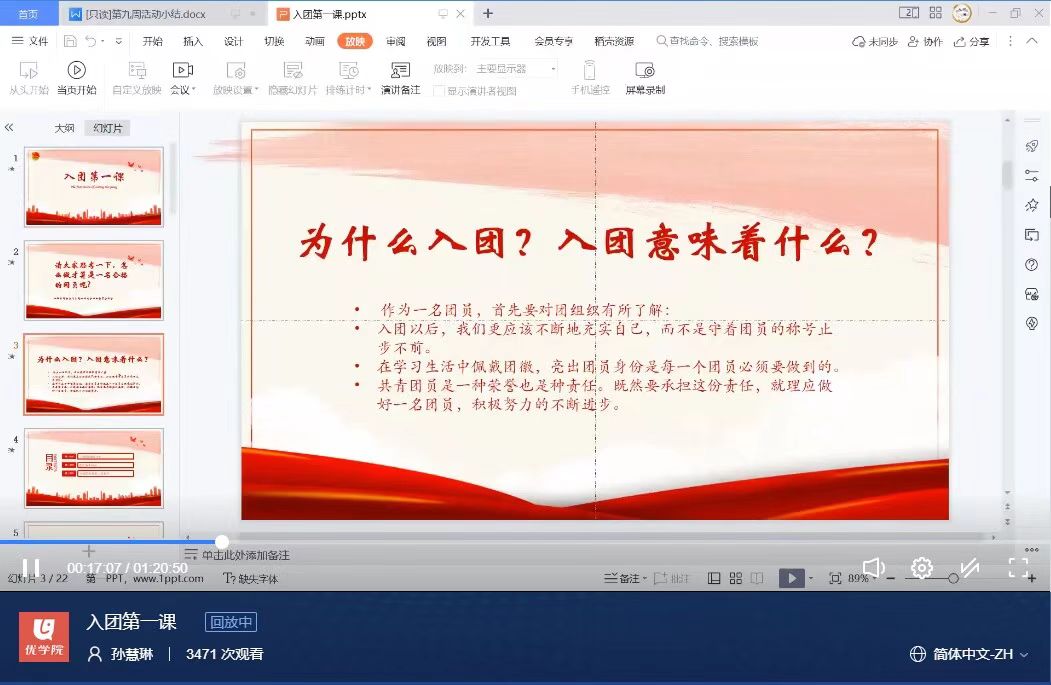Start 屏幕录制 screen recording
This screenshot has height=685, width=1051.
point(645,71)
